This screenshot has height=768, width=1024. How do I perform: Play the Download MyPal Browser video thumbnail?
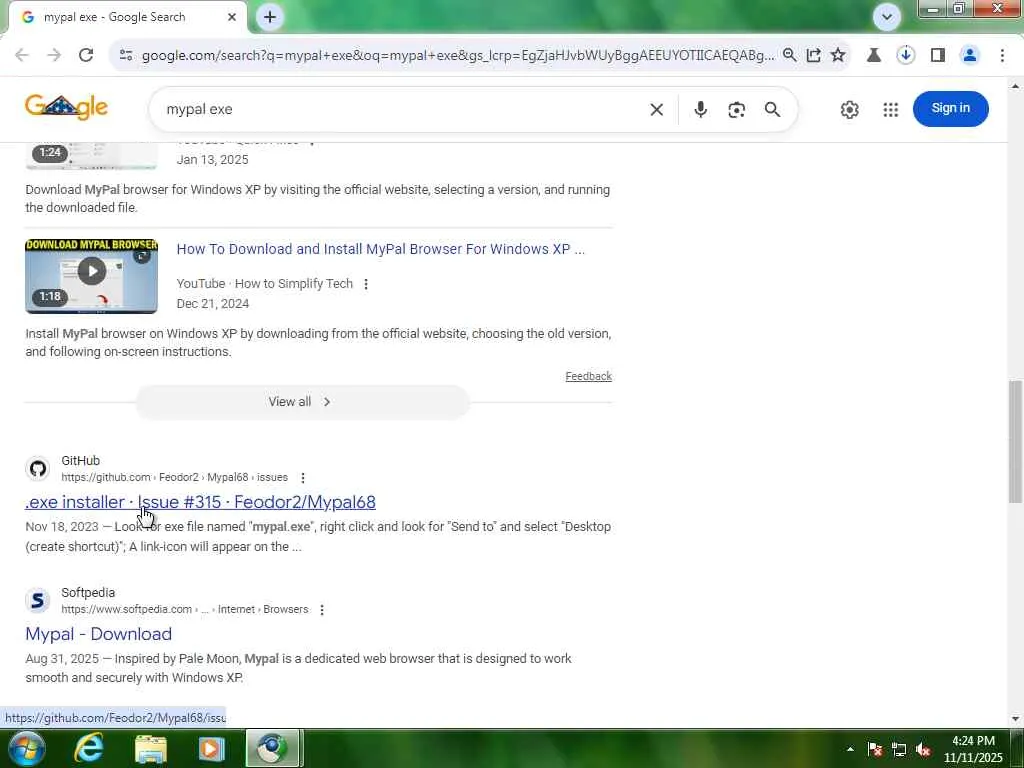pos(91,276)
